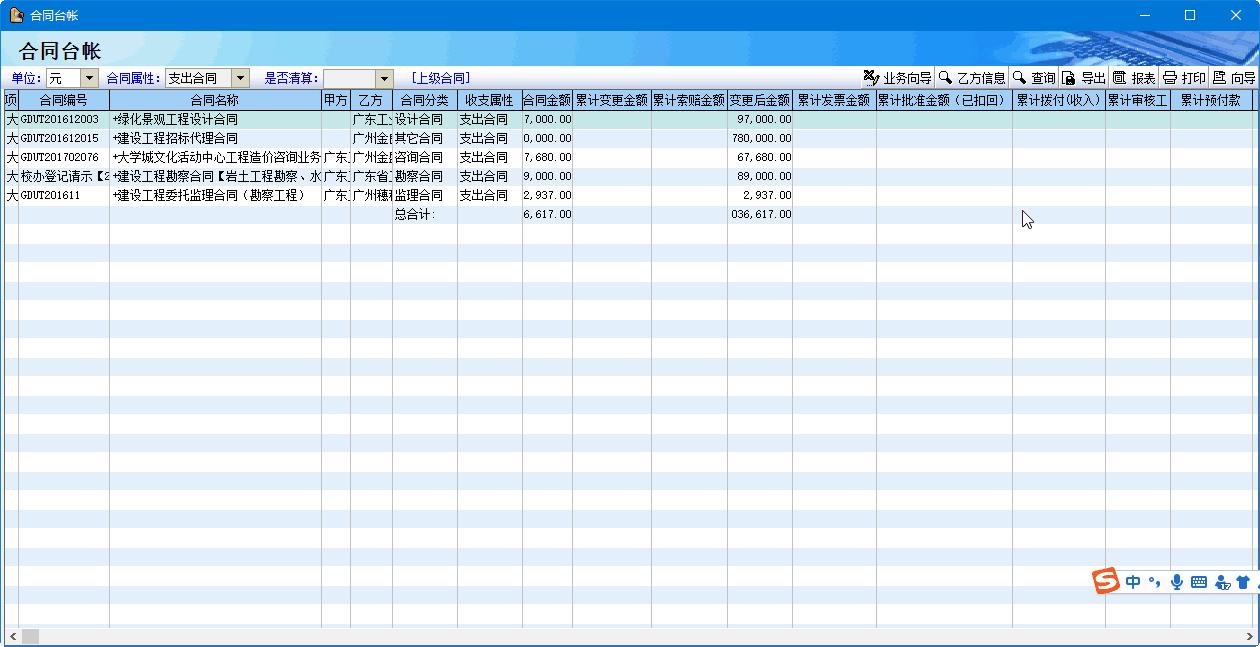Screen dimensions: 1260x647
Task: Export data with 导出 button
Action: click(x=1084, y=78)
